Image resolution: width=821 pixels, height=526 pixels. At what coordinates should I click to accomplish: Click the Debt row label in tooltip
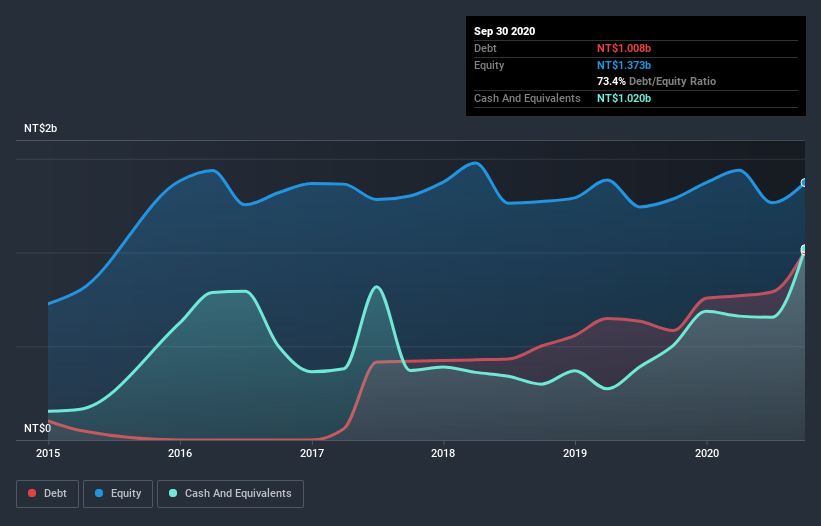pos(485,48)
